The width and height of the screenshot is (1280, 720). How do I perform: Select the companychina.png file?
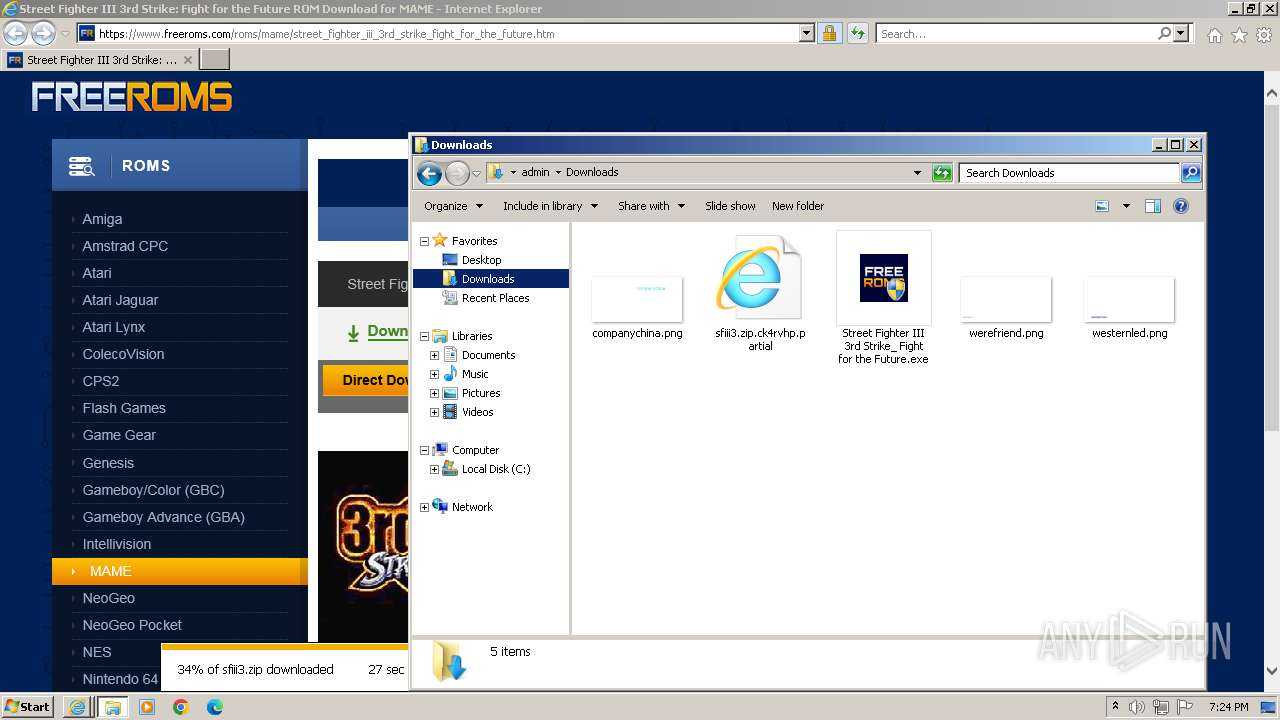(637, 308)
